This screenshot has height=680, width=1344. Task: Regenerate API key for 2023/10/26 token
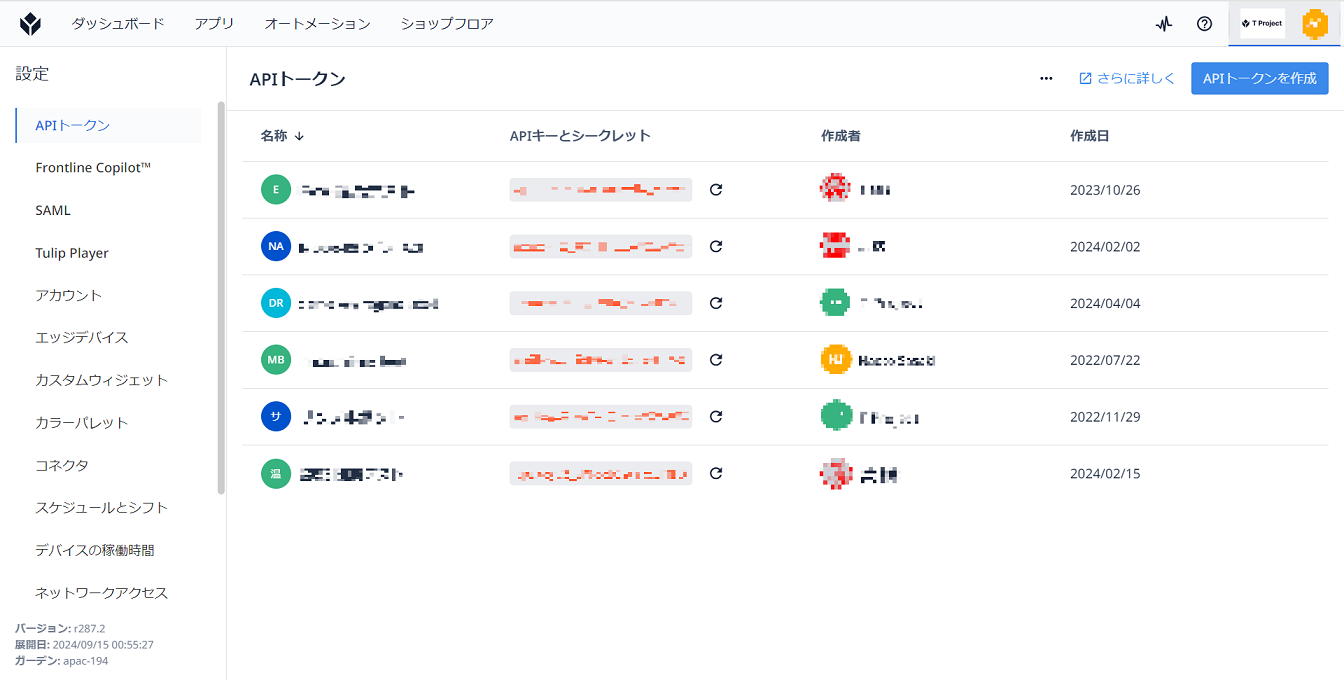(716, 190)
